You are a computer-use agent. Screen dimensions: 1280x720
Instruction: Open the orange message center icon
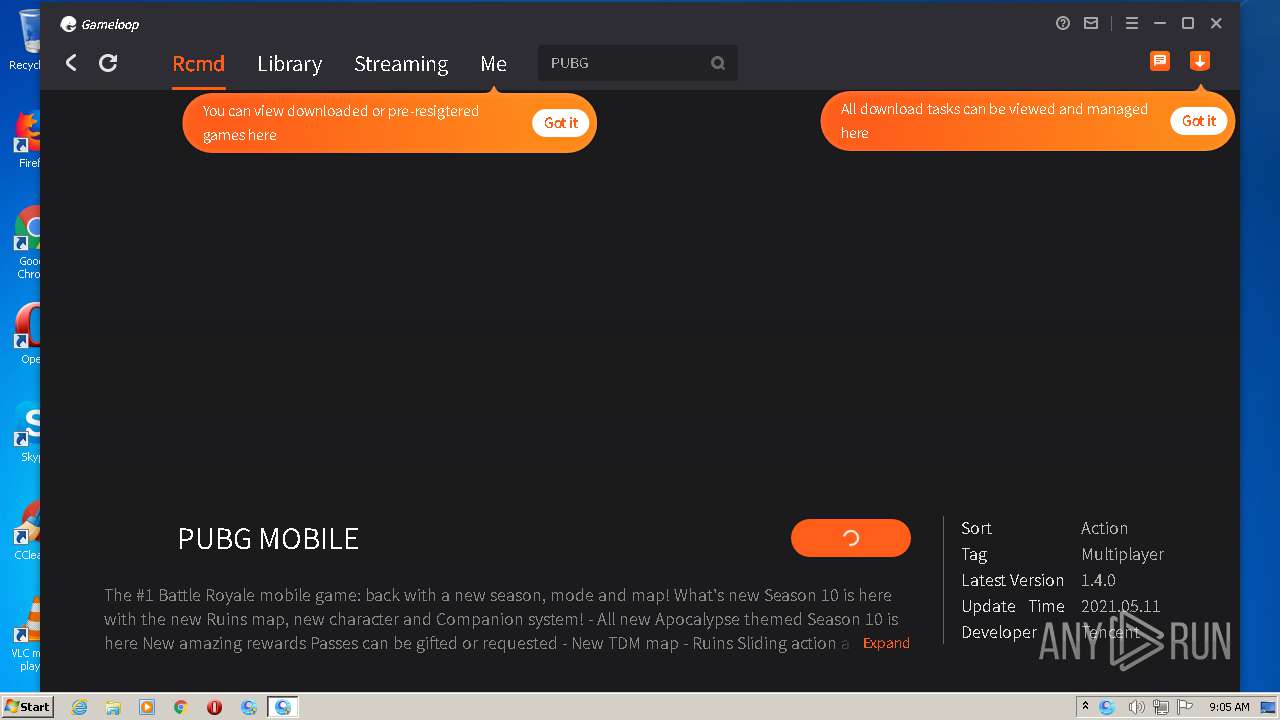click(x=1160, y=61)
